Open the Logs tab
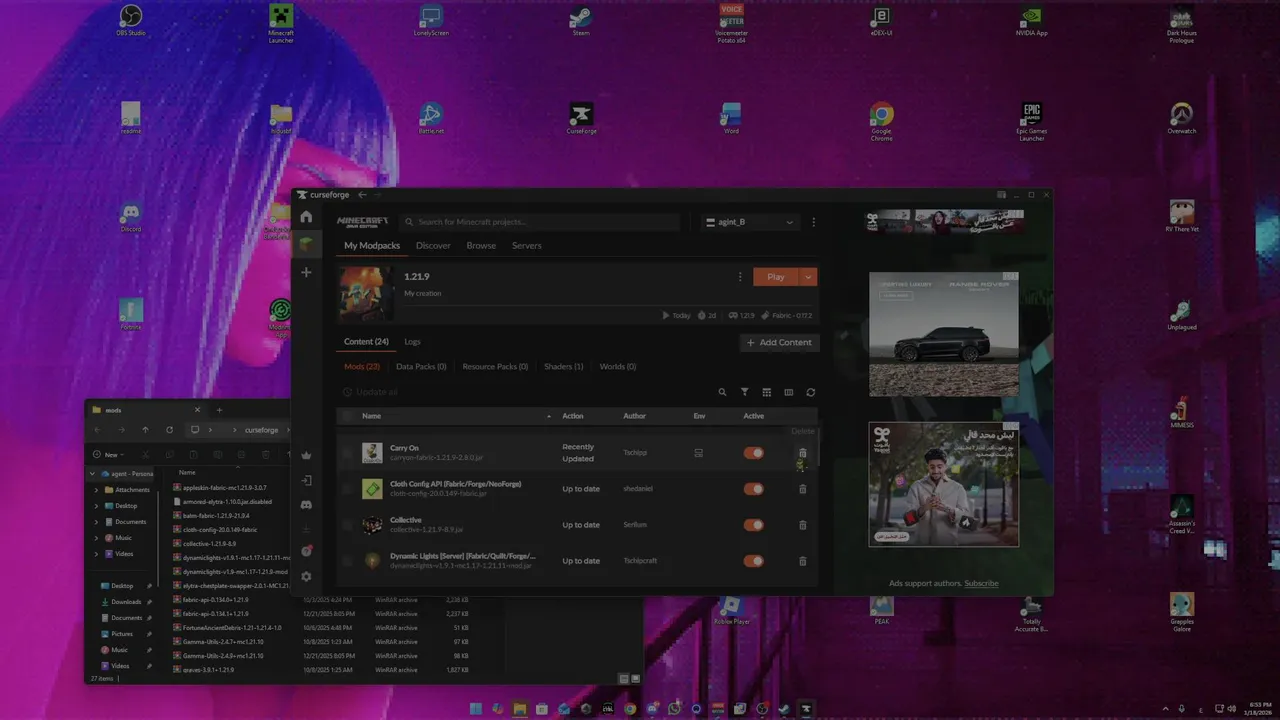Screen dimensions: 1280x720 pos(412,342)
